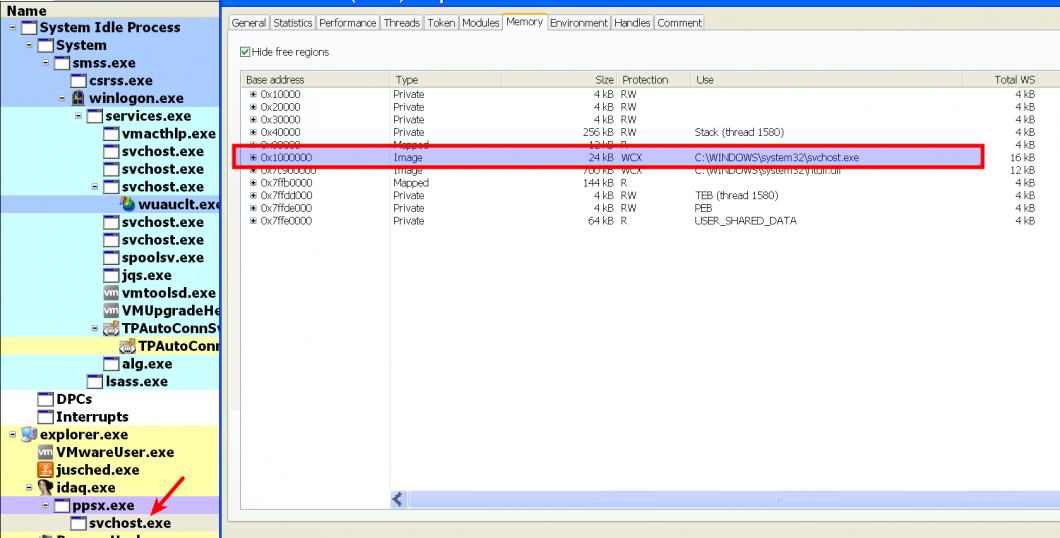The width and height of the screenshot is (1060, 538).
Task: Switch to the Threads tab
Action: coord(402,23)
